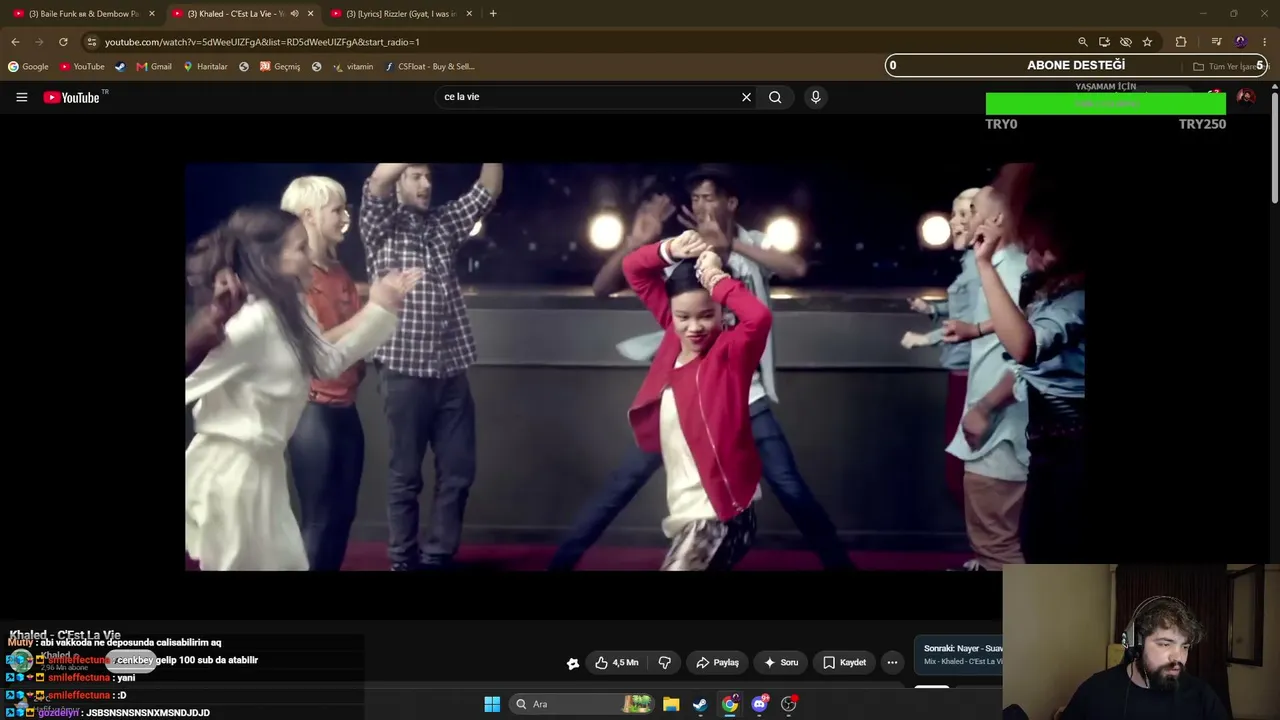Save the video with Kaydet button

[x=845, y=662]
